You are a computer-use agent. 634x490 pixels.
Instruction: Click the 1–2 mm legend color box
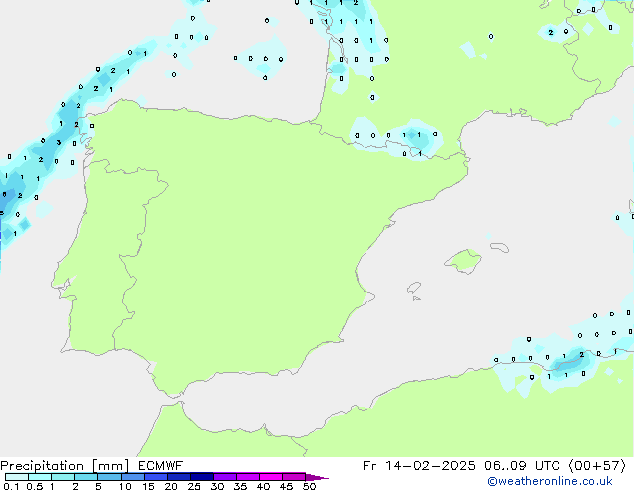click(x=63, y=477)
